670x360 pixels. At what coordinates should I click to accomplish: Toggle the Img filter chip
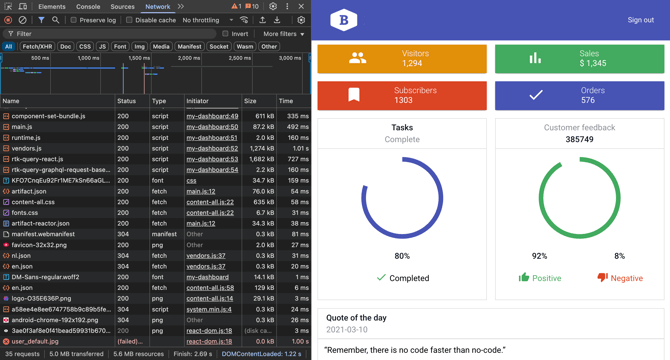click(x=139, y=47)
